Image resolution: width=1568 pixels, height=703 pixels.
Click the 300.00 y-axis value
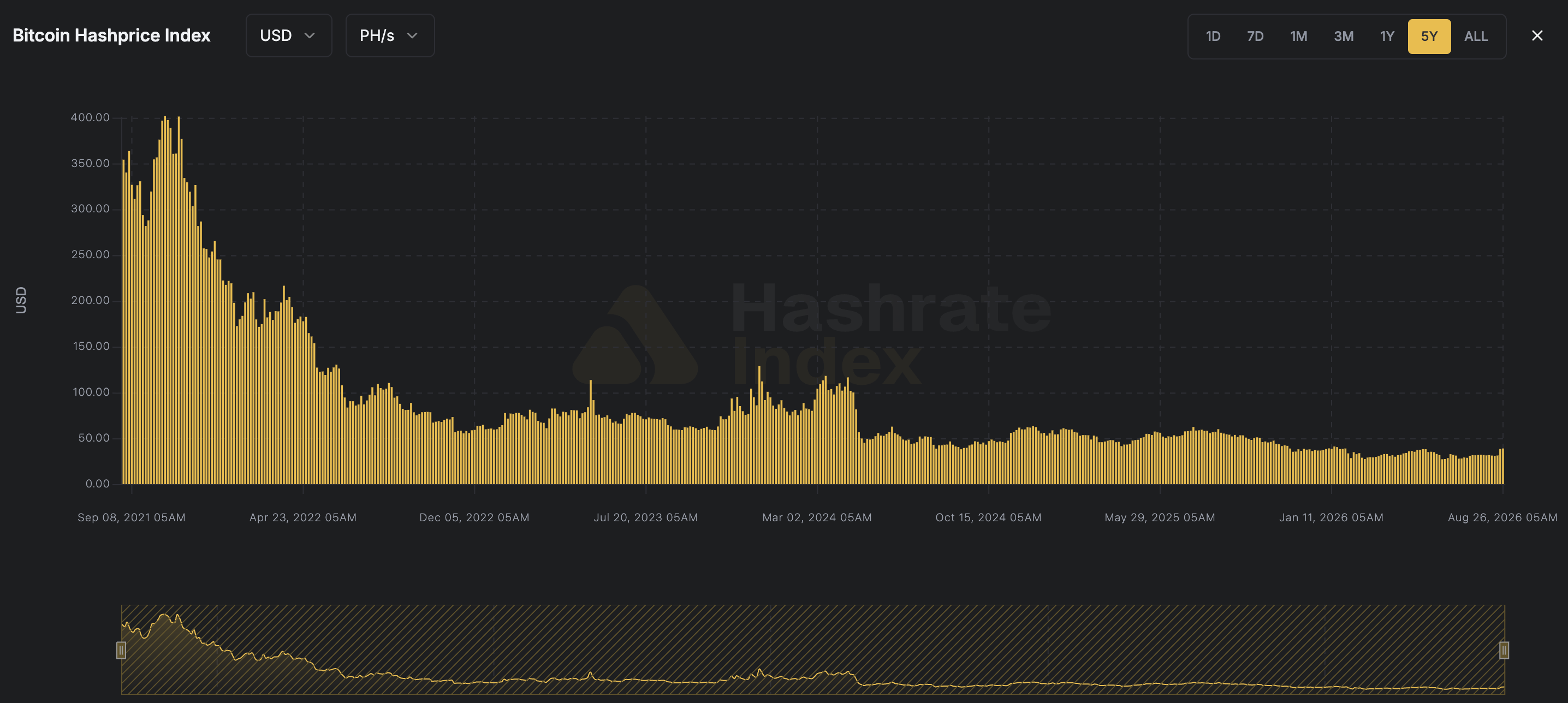pyautogui.click(x=90, y=208)
